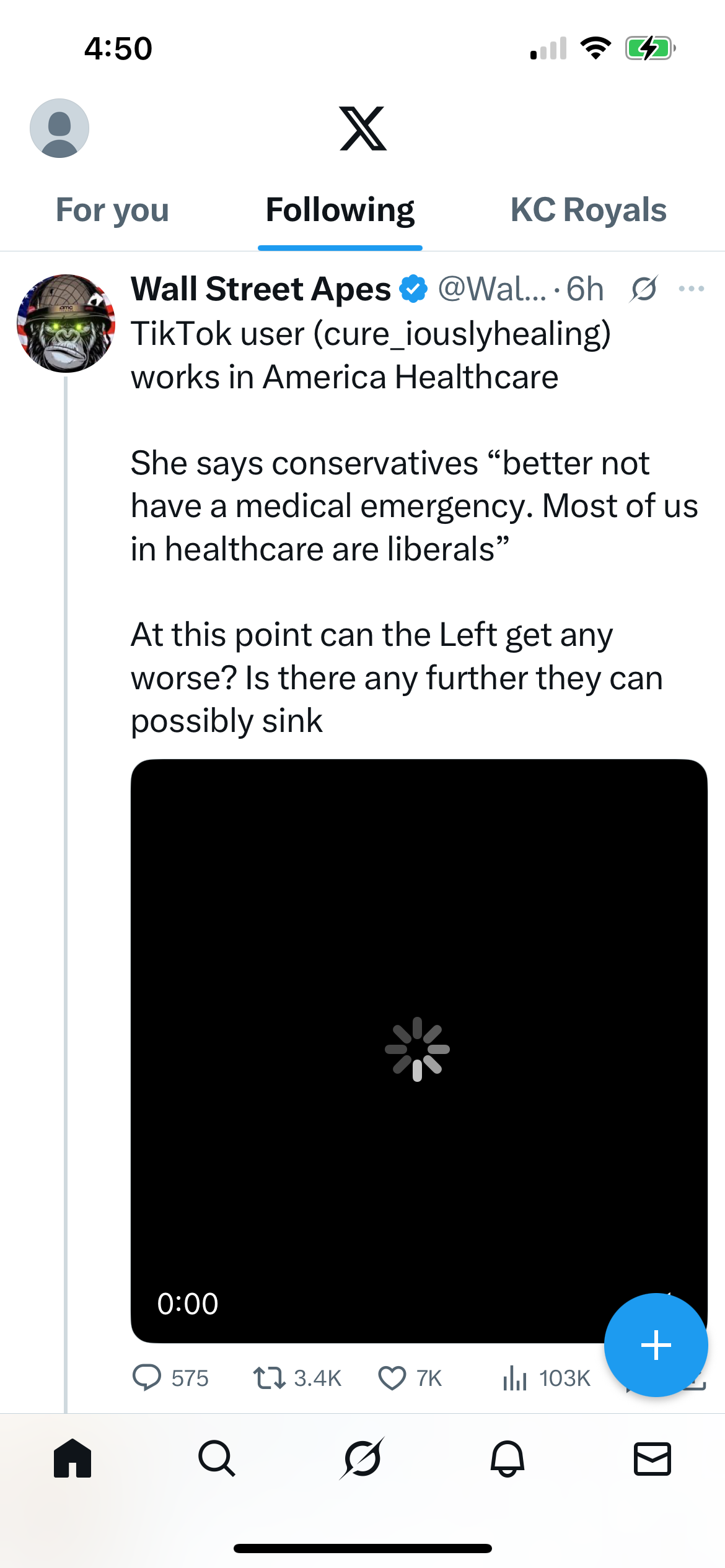
Task: Open Notifications bell in bottom navigation
Action: [507, 1458]
